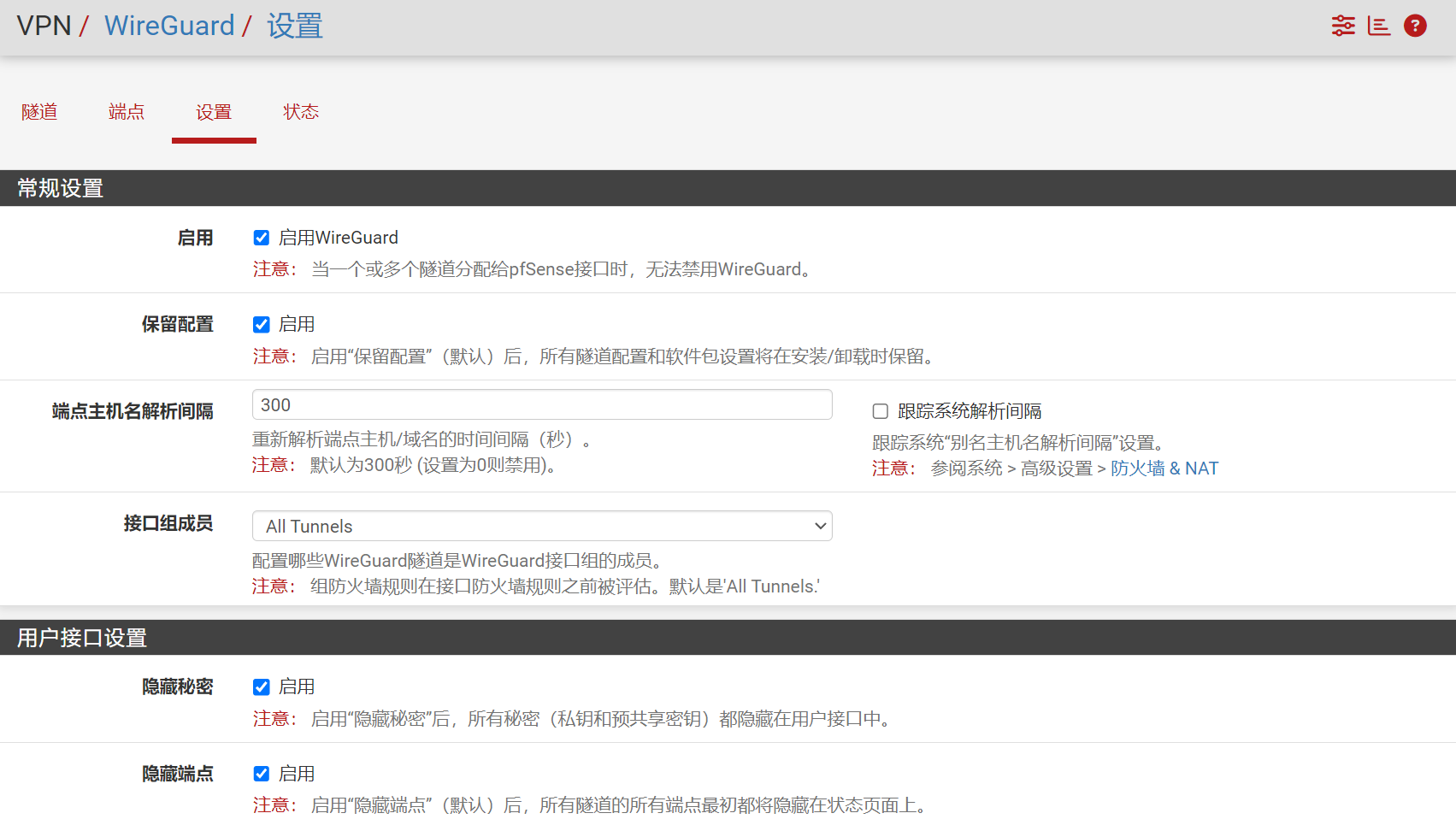Focus the 端点主机名解析间隔 input showing 300

542,404
